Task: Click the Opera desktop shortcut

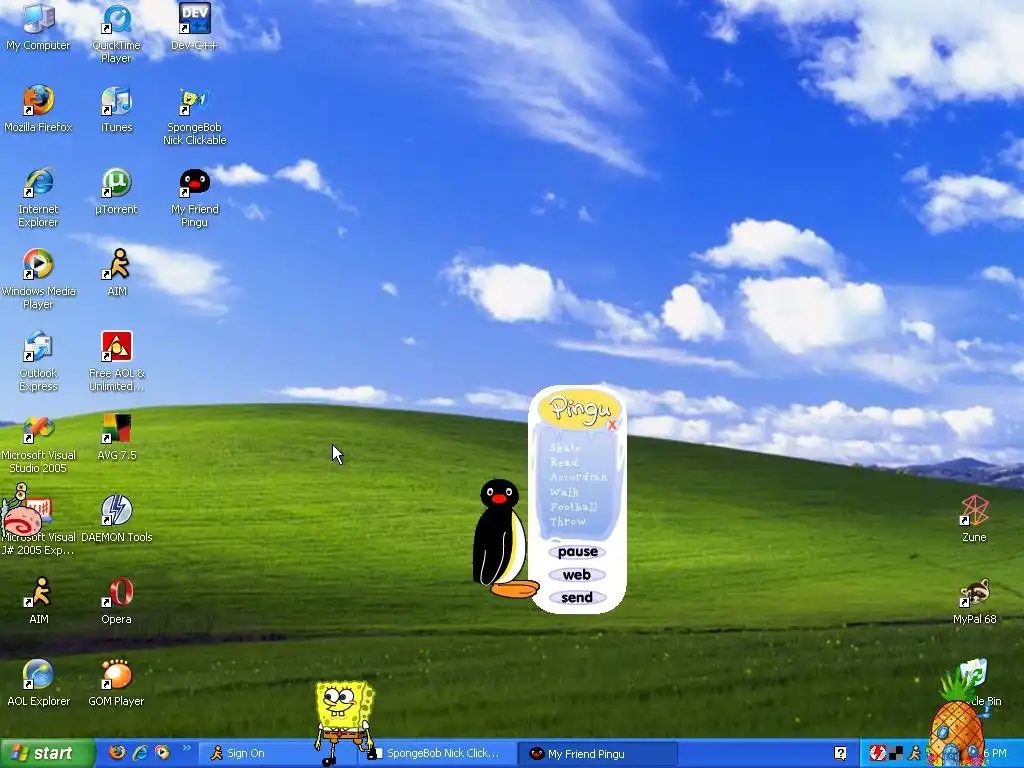Action: click(116, 600)
